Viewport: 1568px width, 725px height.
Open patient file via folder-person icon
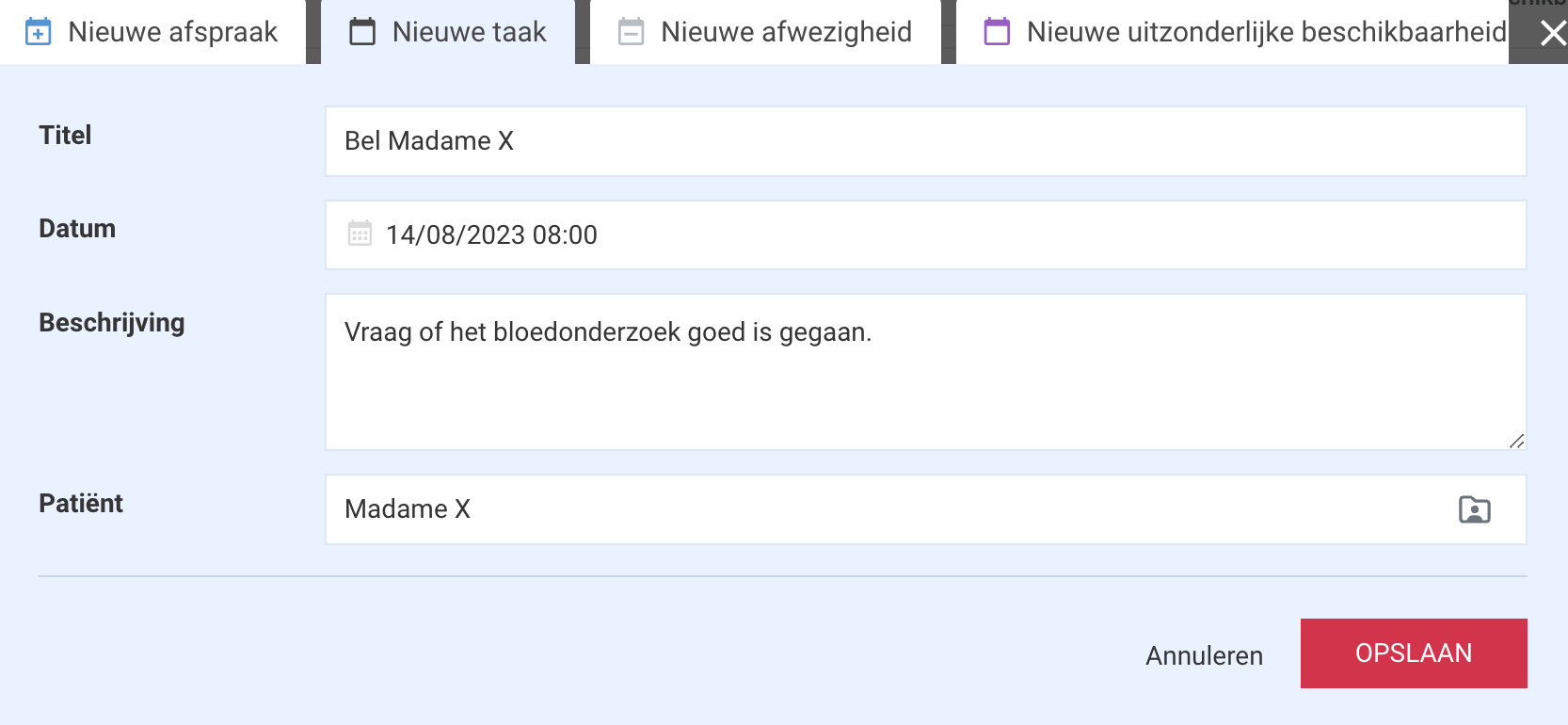[1475, 509]
